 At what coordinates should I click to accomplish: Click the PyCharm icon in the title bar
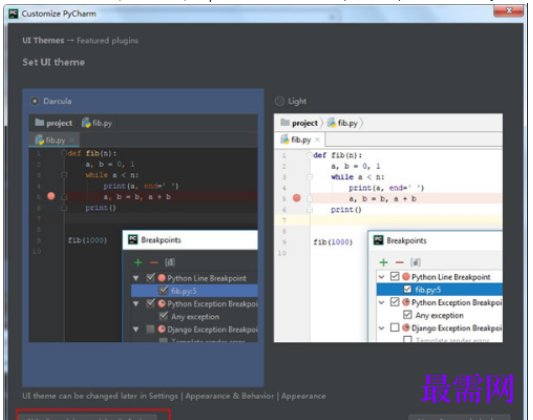[13, 14]
